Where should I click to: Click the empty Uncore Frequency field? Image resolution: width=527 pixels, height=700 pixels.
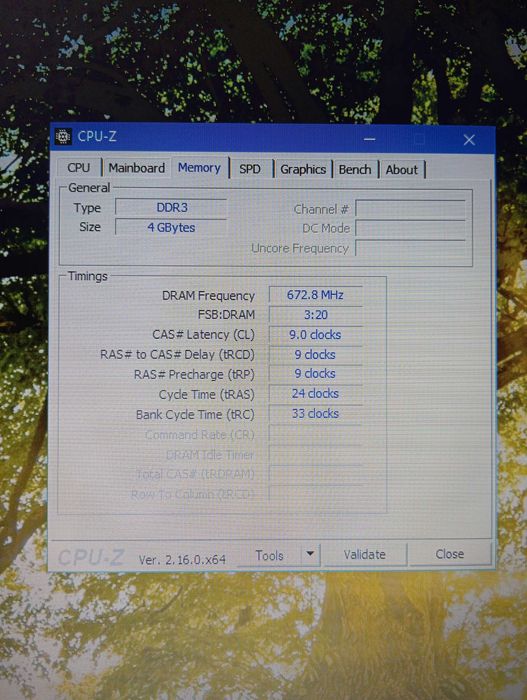410,248
